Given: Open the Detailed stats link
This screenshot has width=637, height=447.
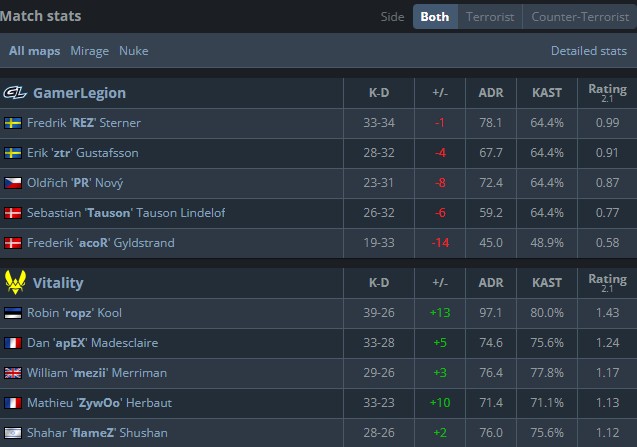Looking at the screenshot, I should tap(589, 51).
